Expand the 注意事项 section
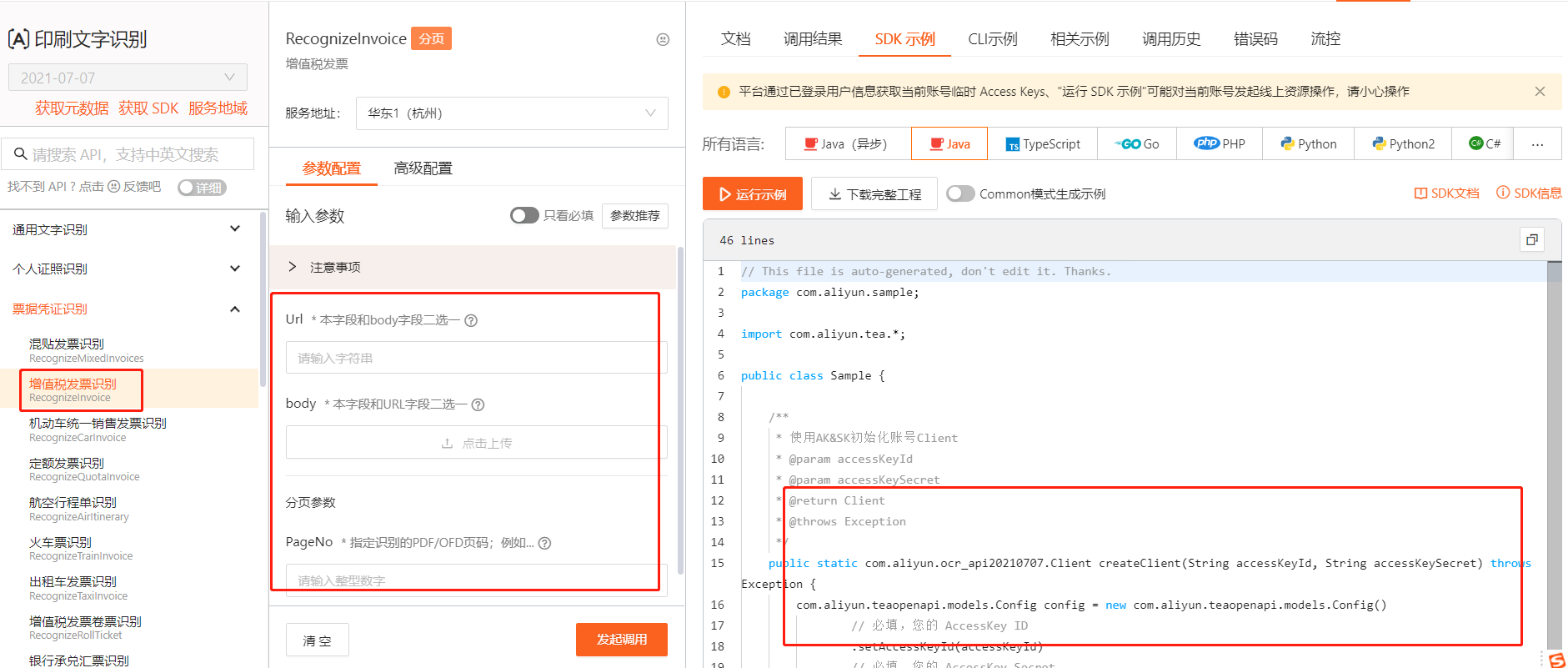Viewport: 1568px width, 668px height. click(472, 267)
